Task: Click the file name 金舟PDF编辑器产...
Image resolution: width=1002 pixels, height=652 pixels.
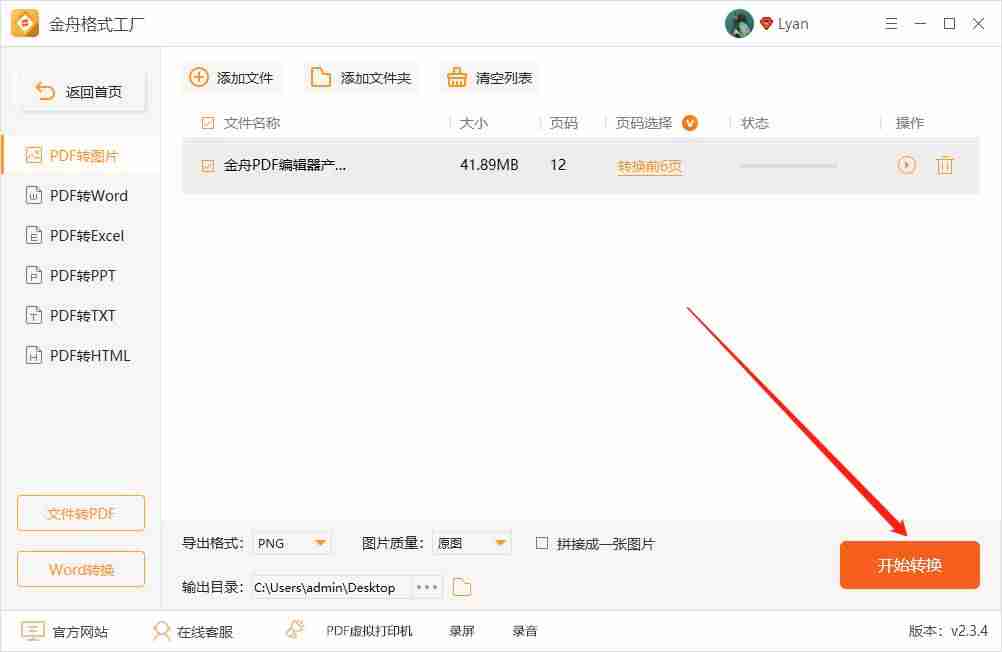Action: click(x=284, y=165)
